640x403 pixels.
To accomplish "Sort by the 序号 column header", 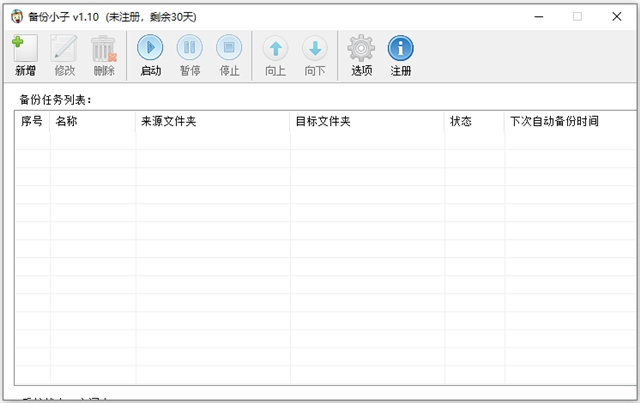I will [x=32, y=121].
